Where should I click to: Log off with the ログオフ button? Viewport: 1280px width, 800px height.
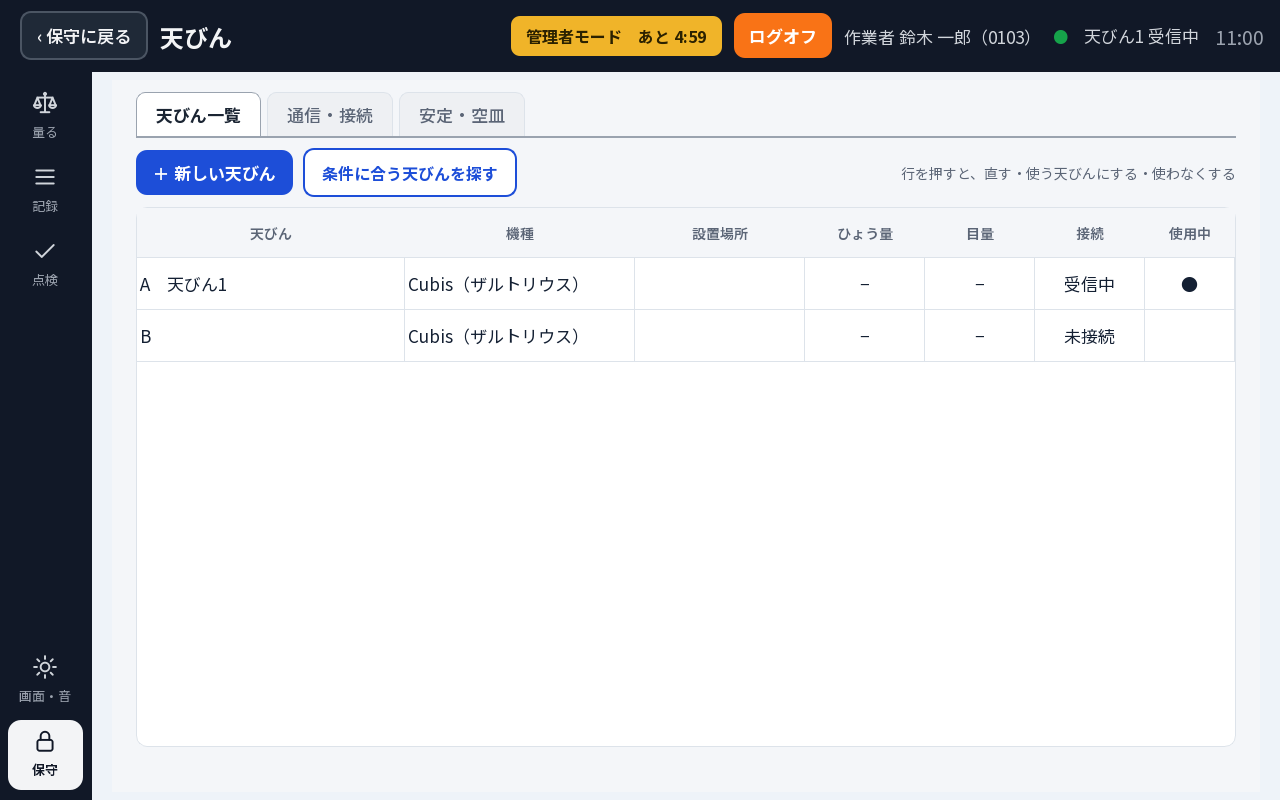click(783, 36)
